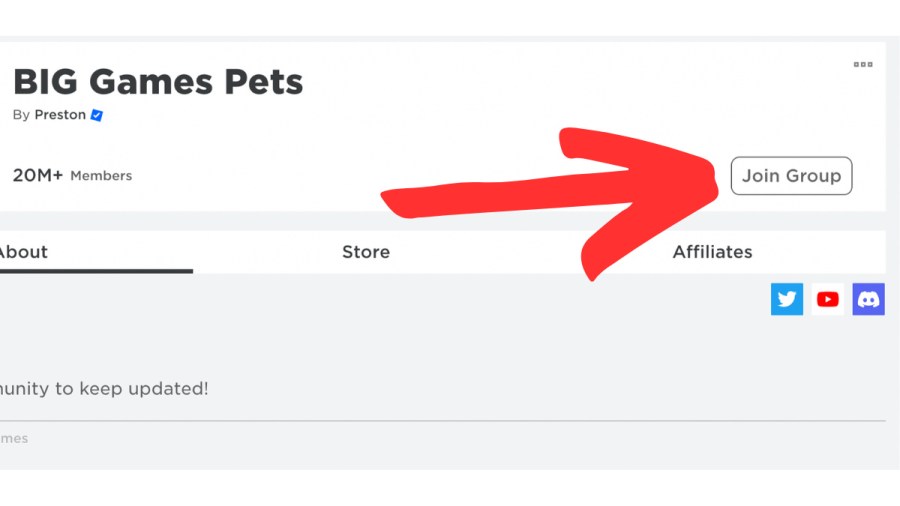Open the Store tab
The width and height of the screenshot is (900, 506).
(366, 252)
